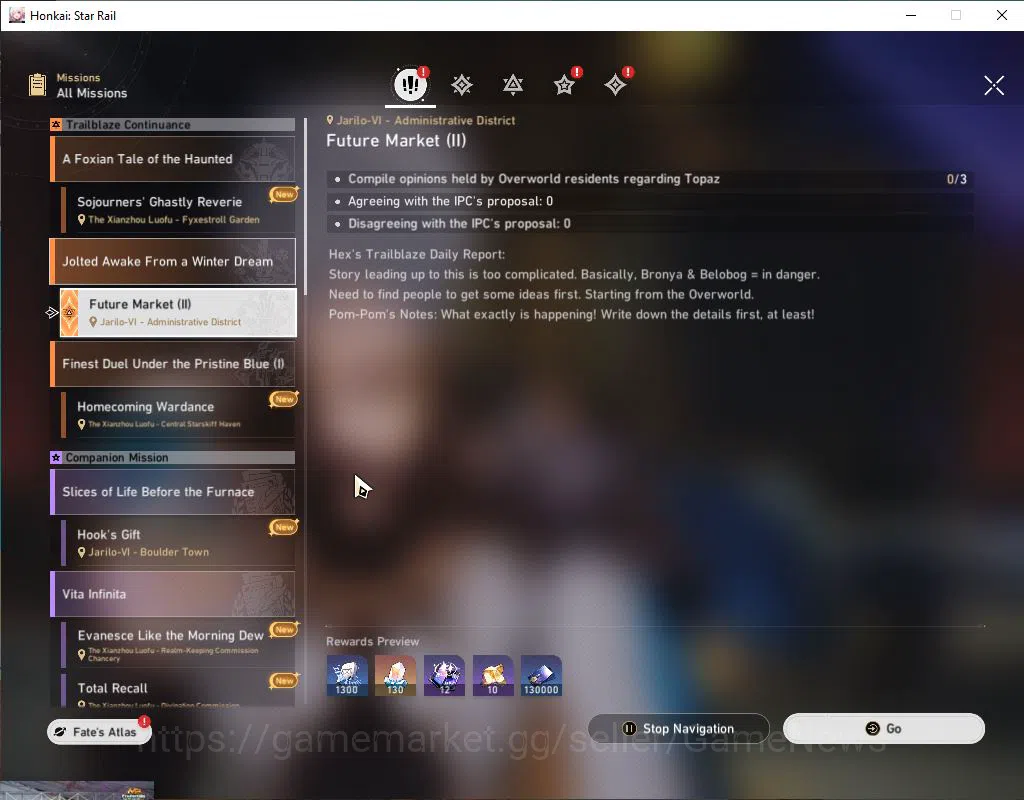
Task: Click the Go button
Action: pyautogui.click(x=884, y=728)
